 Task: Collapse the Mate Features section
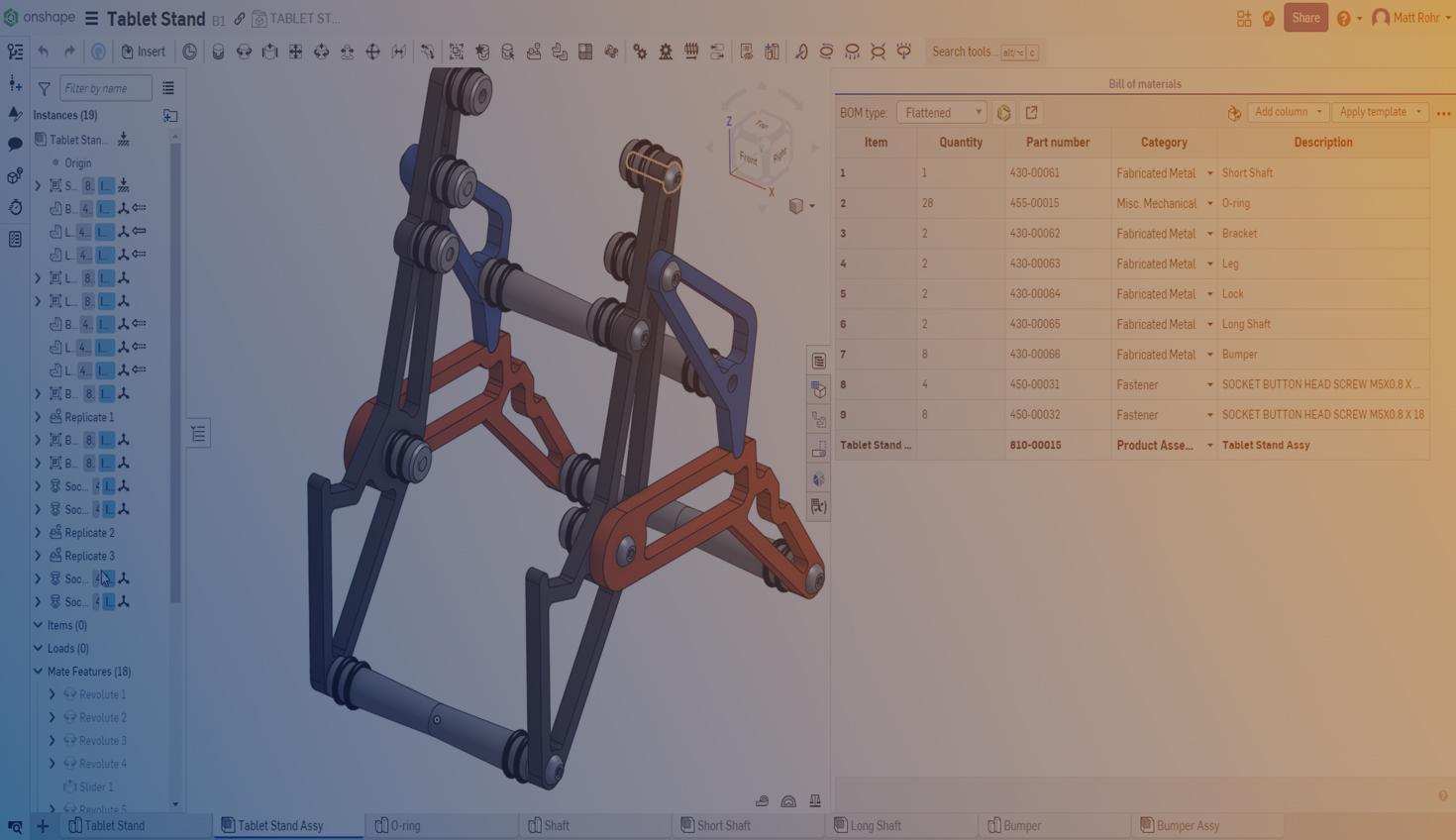(38, 672)
